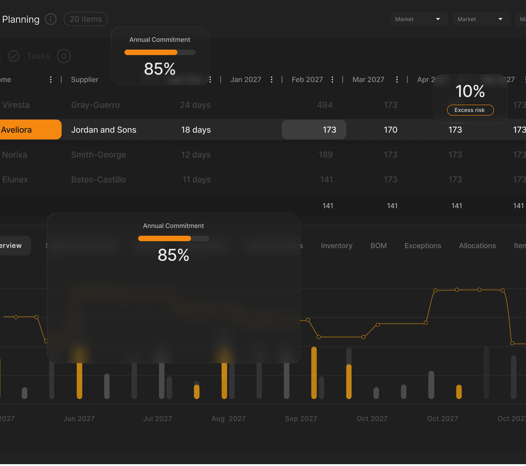Open Name column options menu
Image resolution: width=526 pixels, height=466 pixels.
tap(51, 80)
